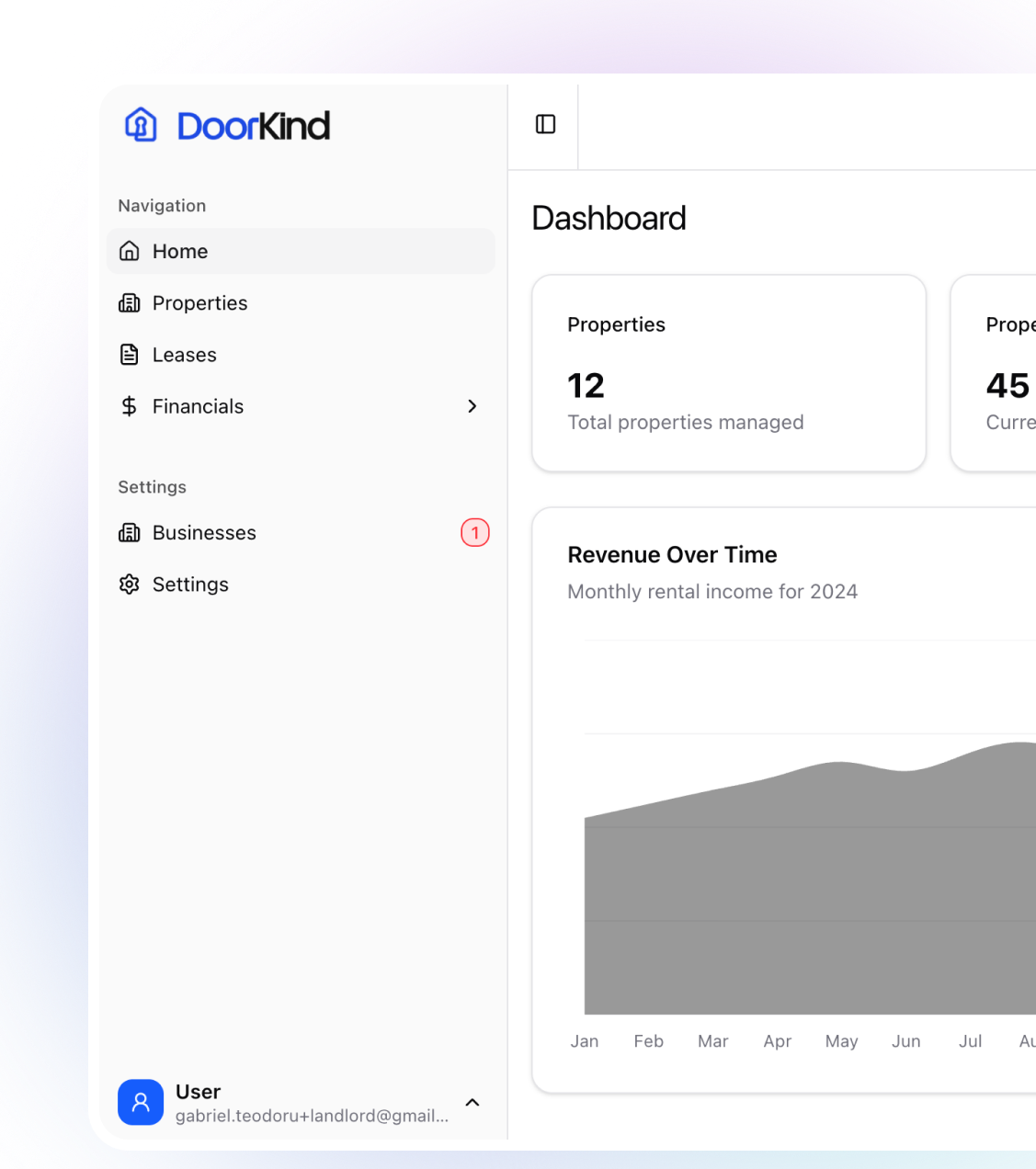Viewport: 1036px width, 1169px height.
Task: Click the Revenue Over Time title
Action: 672,554
